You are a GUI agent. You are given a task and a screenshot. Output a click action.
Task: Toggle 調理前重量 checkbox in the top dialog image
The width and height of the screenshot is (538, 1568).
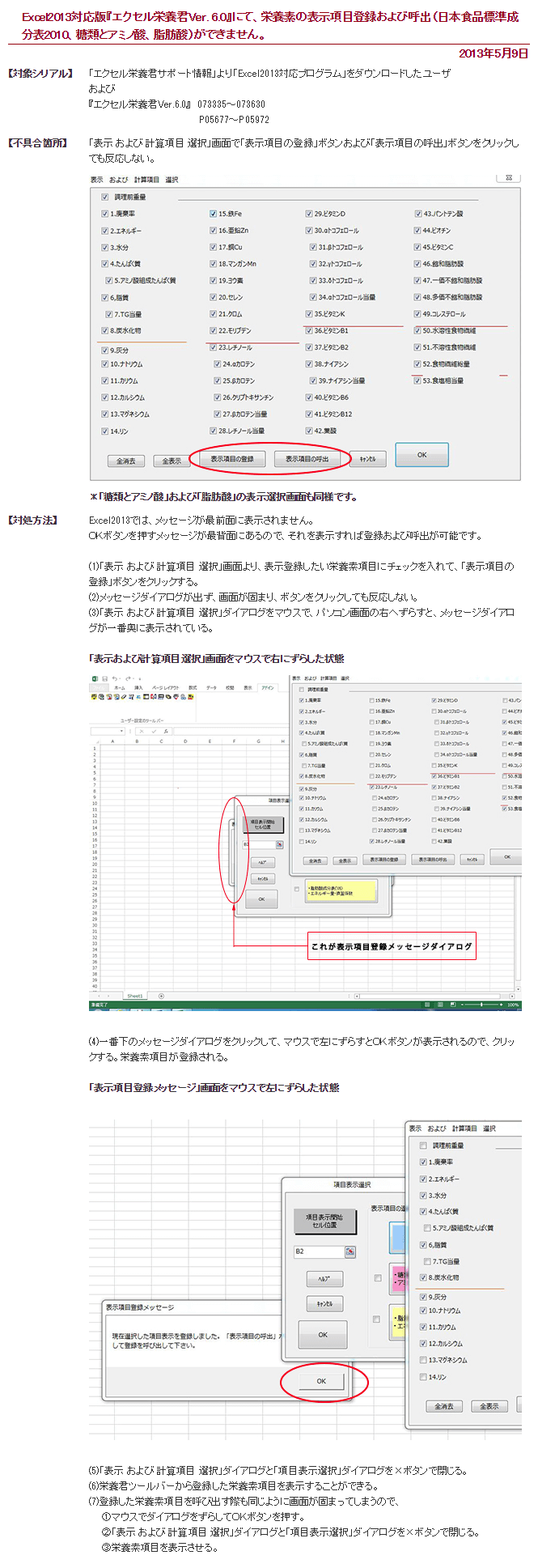pos(104,197)
